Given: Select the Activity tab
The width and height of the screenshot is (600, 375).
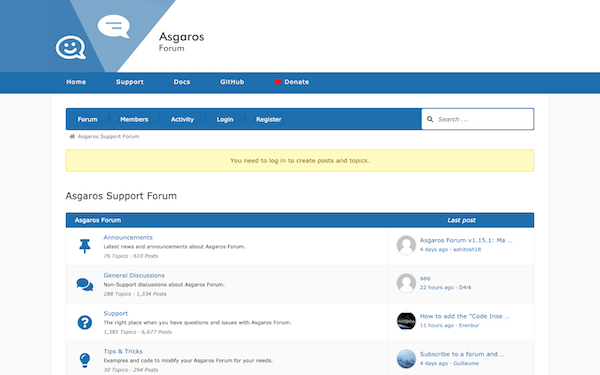Looking at the screenshot, I should (x=182, y=119).
